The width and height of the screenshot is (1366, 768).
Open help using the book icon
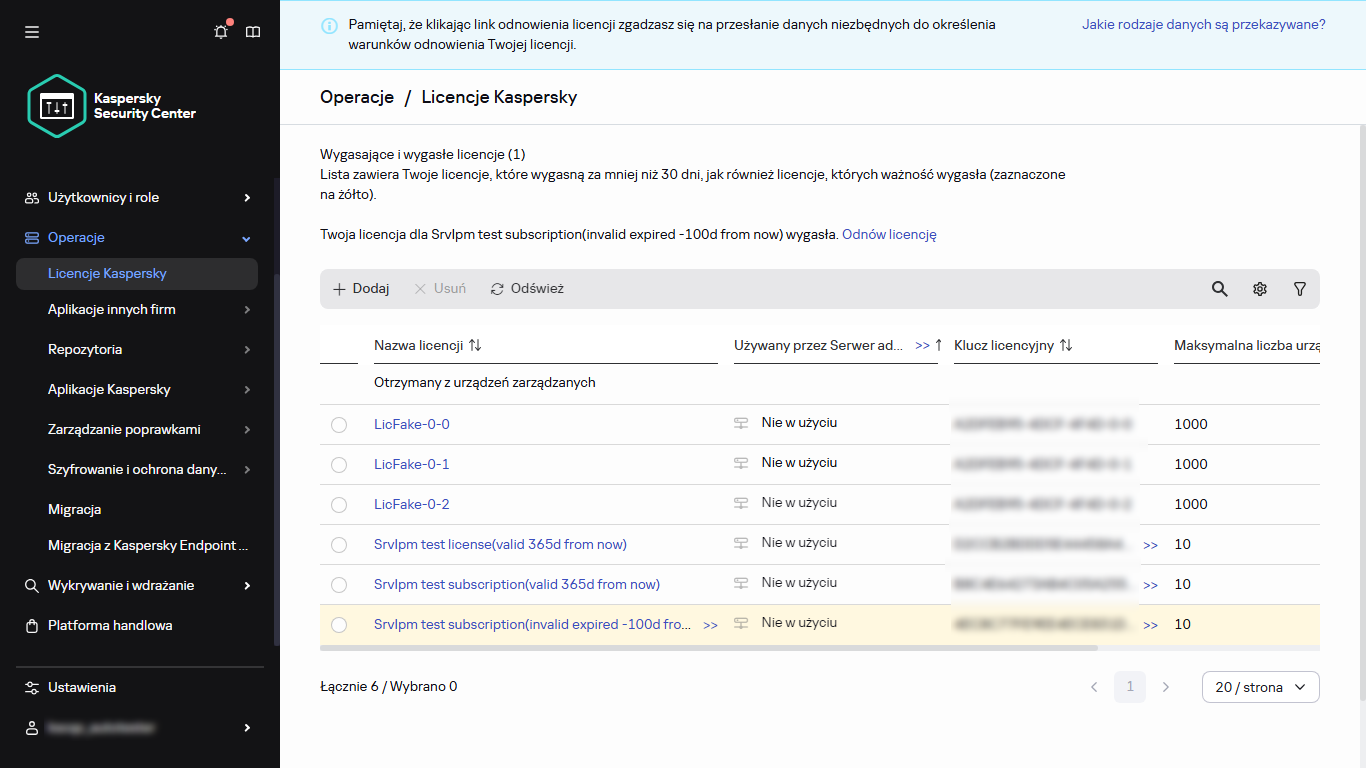(253, 31)
